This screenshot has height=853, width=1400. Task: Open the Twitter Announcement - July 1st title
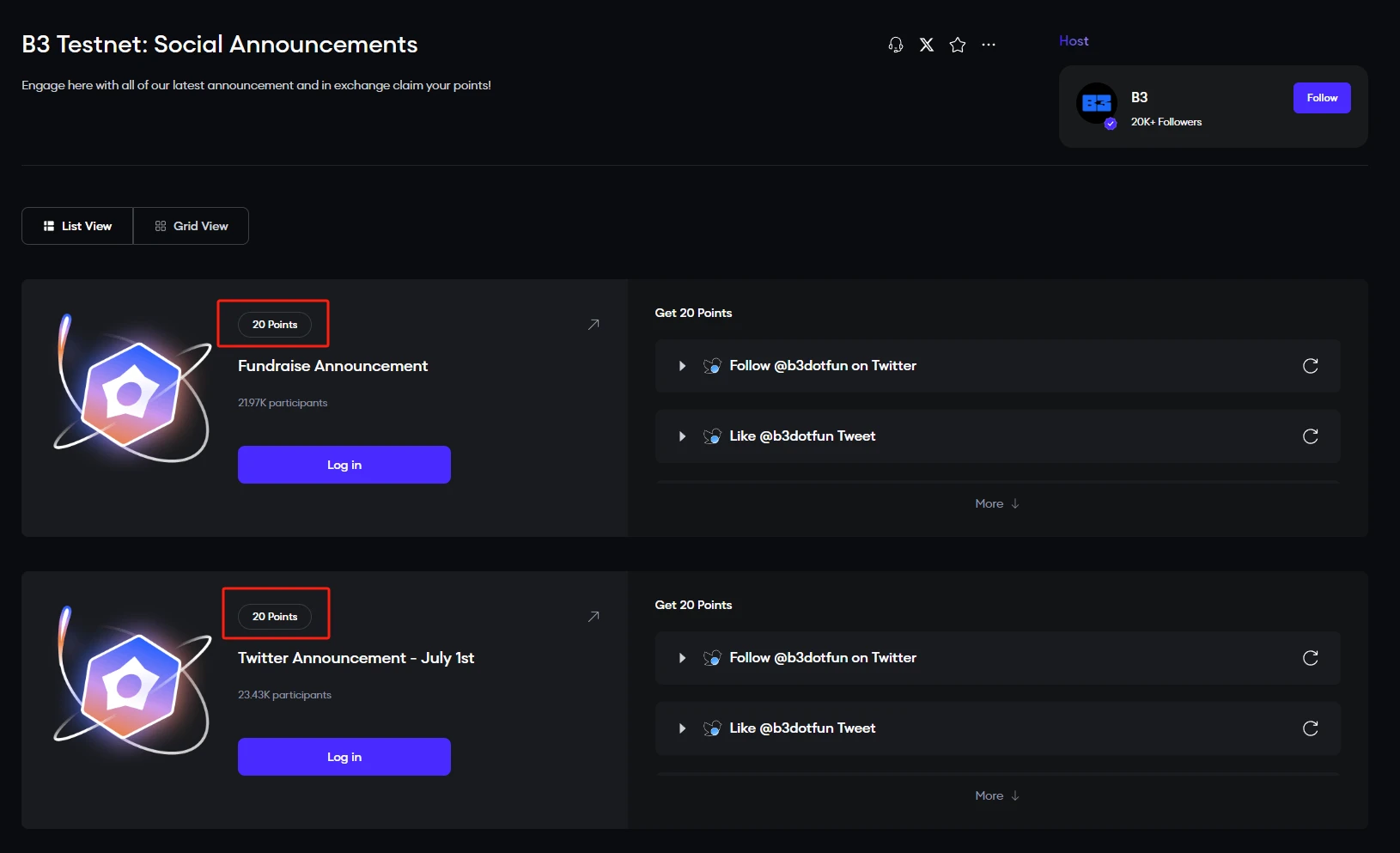click(356, 658)
